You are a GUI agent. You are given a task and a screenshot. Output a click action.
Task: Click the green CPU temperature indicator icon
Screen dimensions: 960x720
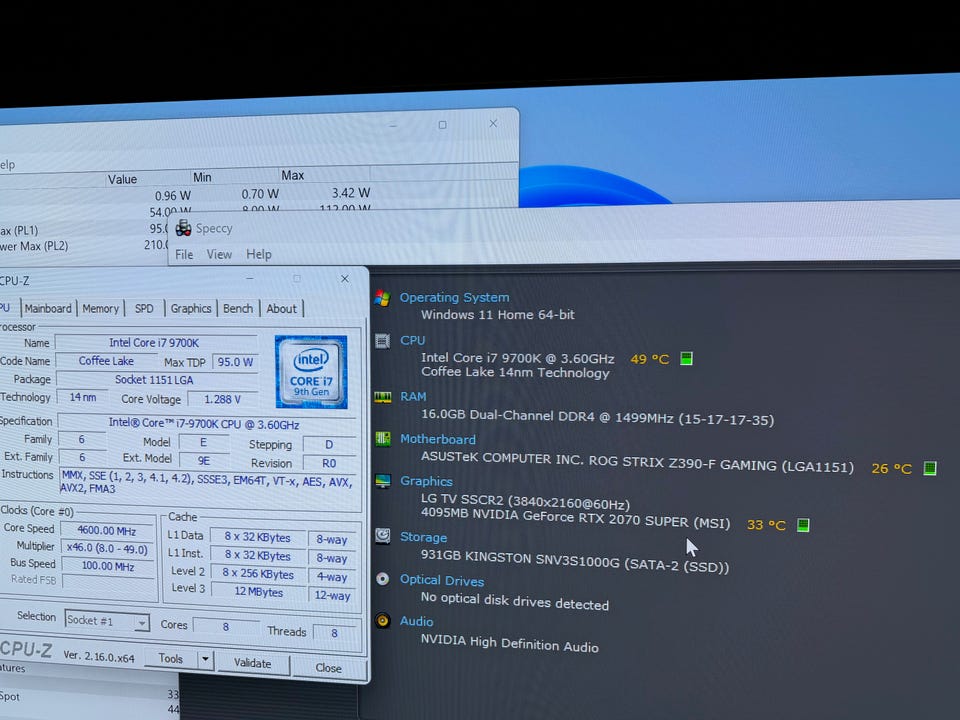pyautogui.click(x=686, y=358)
